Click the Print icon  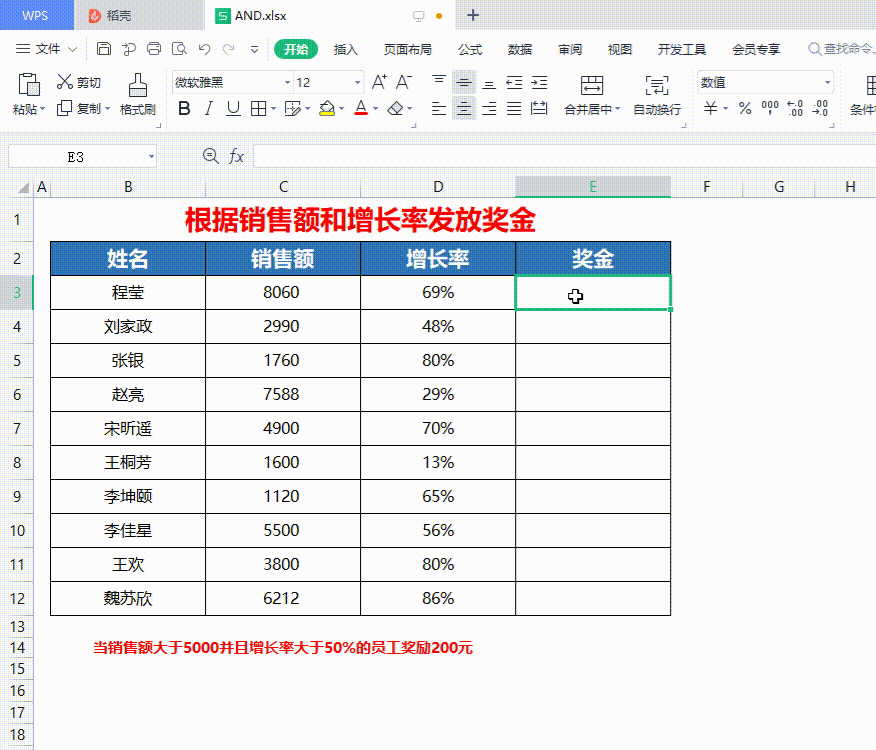pos(154,49)
